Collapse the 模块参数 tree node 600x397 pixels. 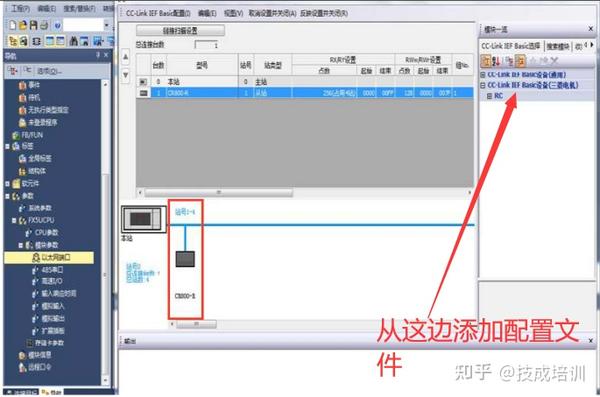click(21, 245)
